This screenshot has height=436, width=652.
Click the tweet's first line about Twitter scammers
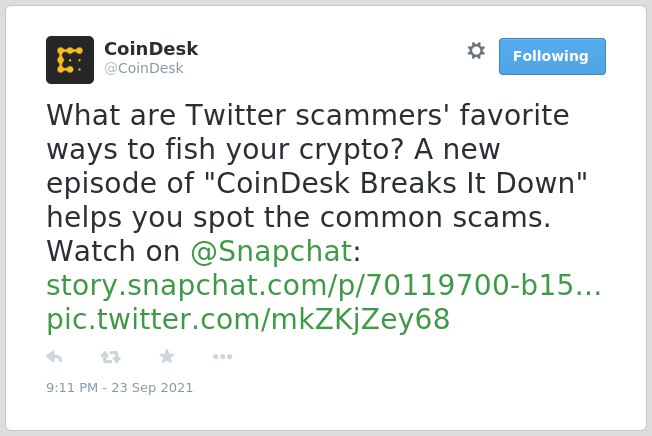point(308,115)
